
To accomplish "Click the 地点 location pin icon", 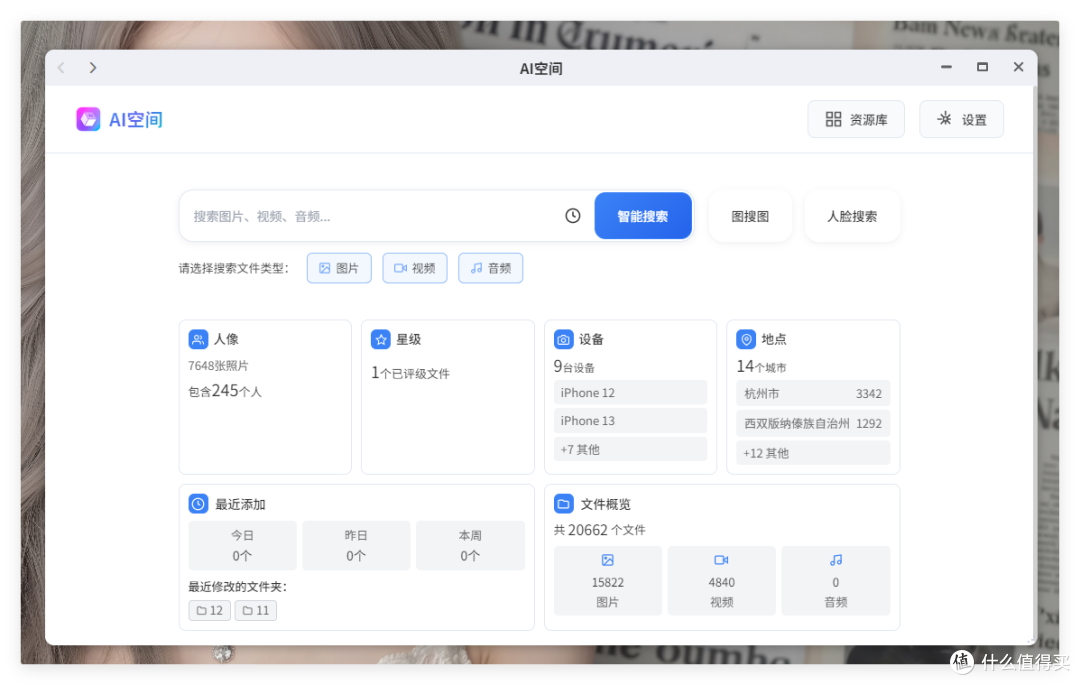I will (x=746, y=339).
